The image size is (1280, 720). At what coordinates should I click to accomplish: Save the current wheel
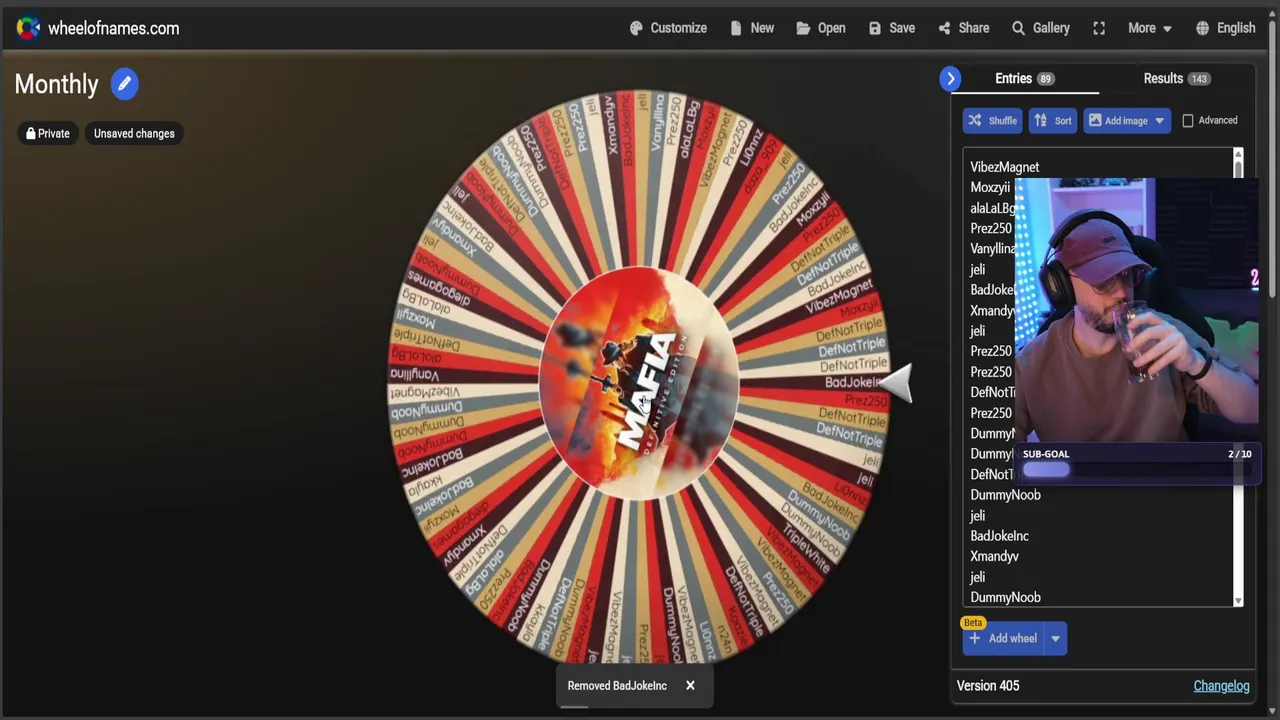892,28
